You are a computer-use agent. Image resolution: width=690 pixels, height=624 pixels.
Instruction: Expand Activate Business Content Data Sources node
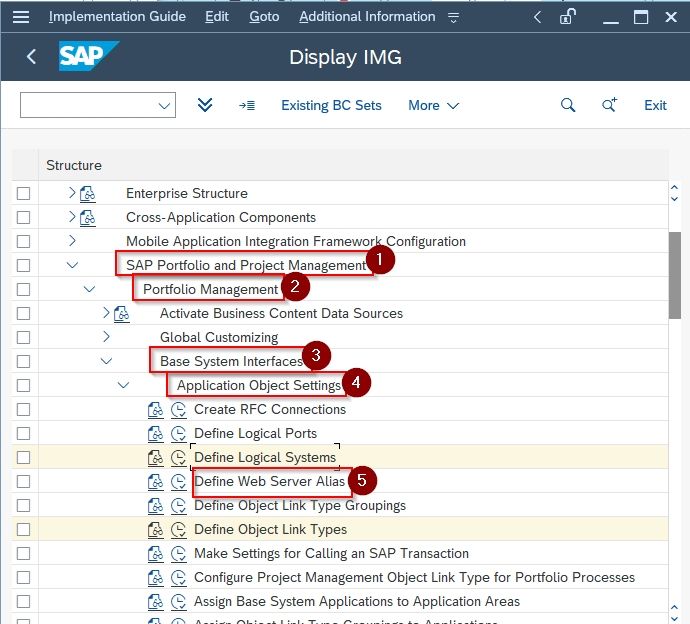tap(106, 312)
